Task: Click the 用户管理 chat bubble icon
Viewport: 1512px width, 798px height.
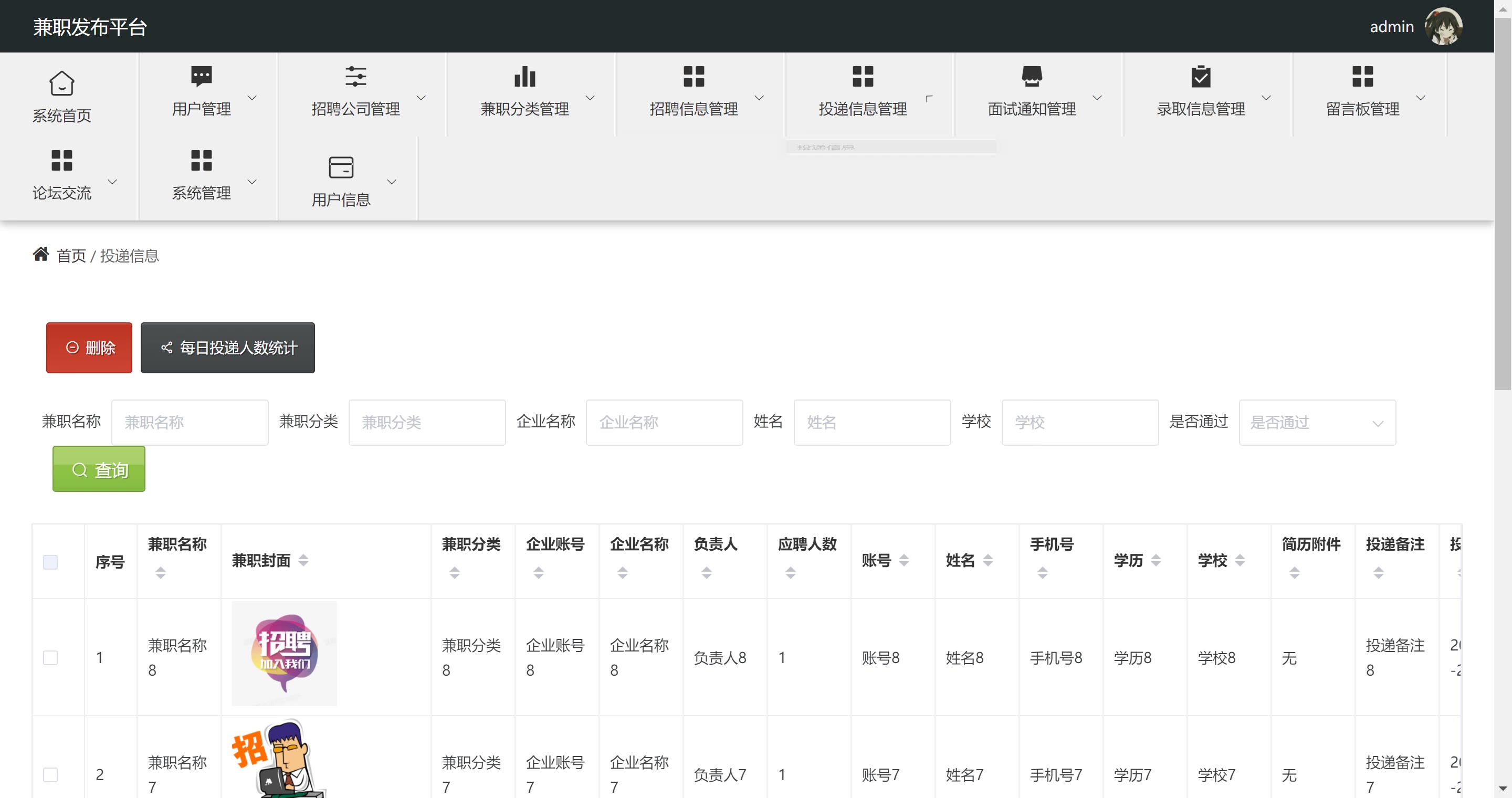Action: 201,76
